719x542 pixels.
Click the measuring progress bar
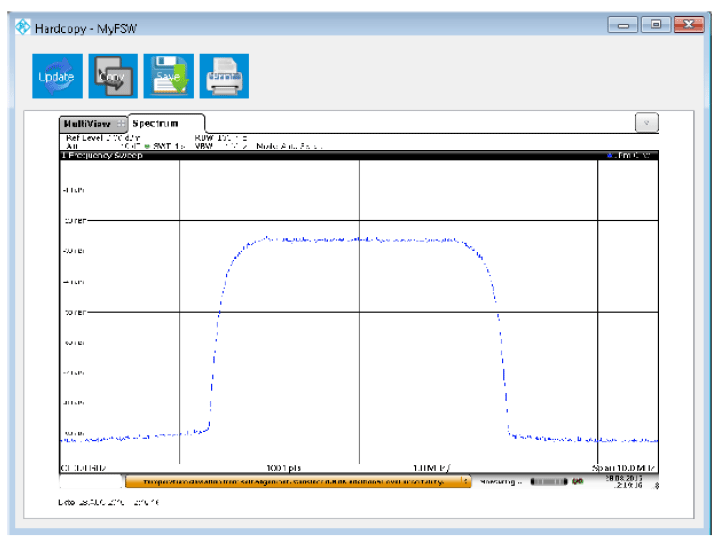(x=548, y=481)
